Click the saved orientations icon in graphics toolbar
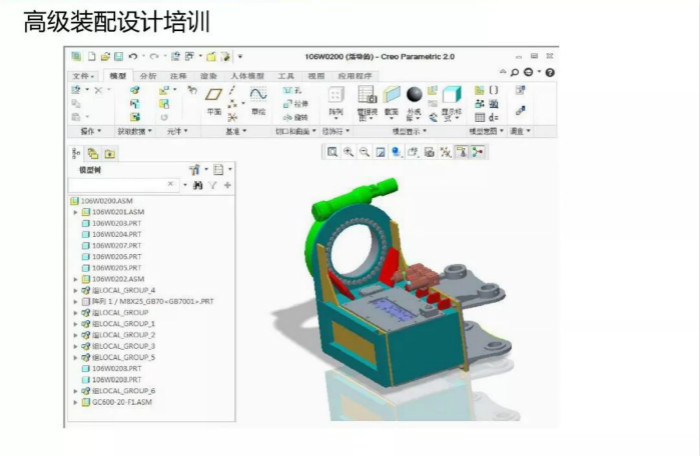The image size is (700, 456). tap(412, 152)
